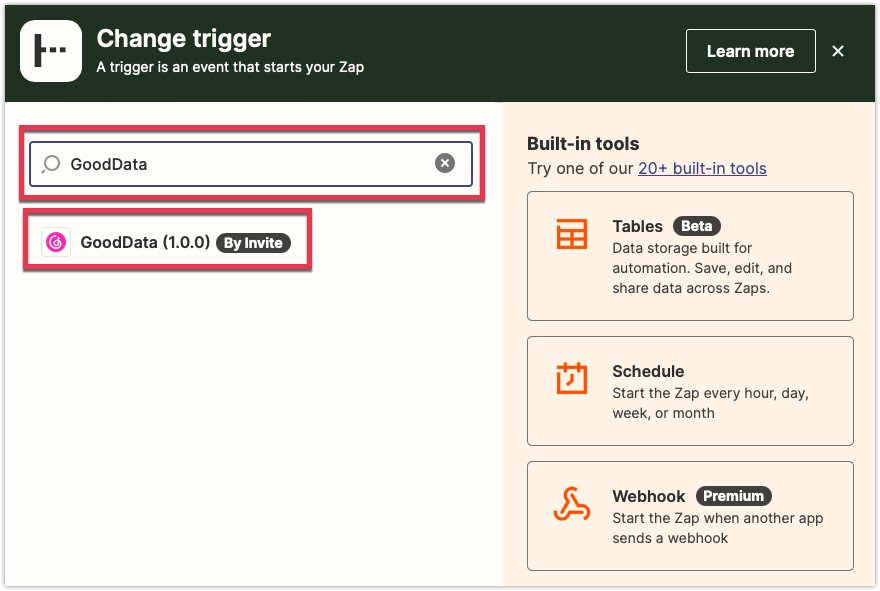Click 'Start the Zap when another app' text
The width and height of the screenshot is (880, 591).
(717, 528)
